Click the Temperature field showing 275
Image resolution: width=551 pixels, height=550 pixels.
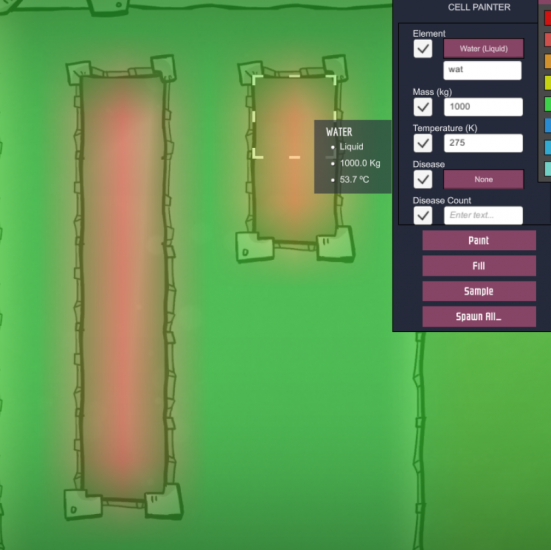(483, 143)
